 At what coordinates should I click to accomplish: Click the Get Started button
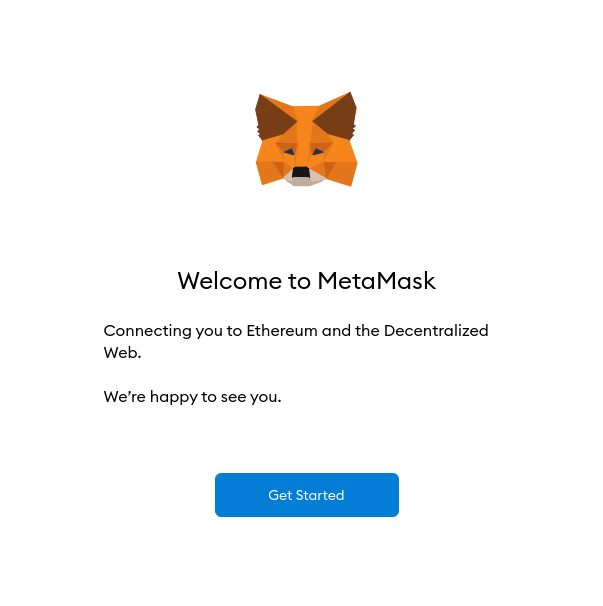[307, 495]
